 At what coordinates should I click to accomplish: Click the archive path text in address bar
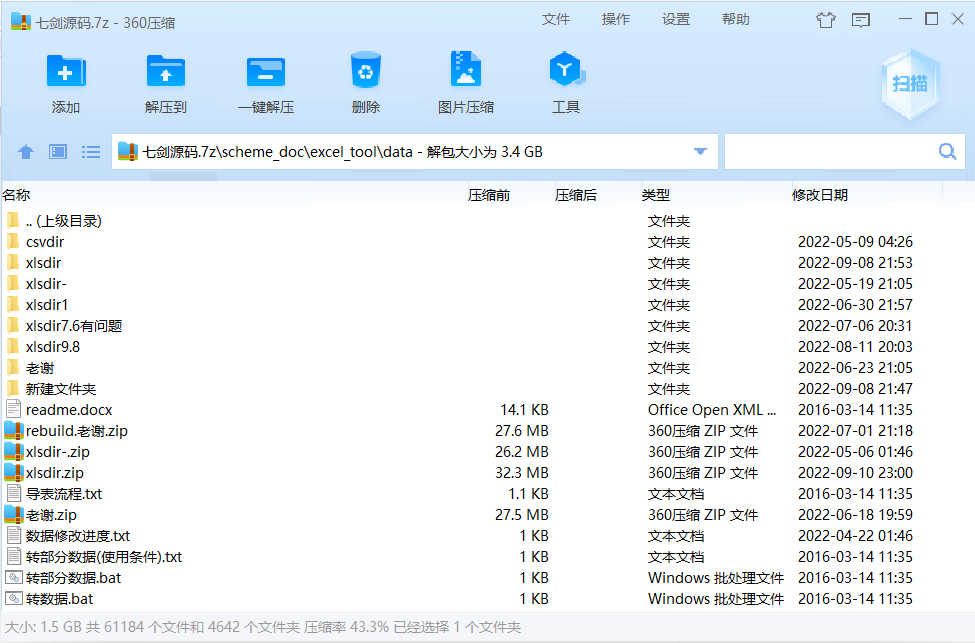343,152
